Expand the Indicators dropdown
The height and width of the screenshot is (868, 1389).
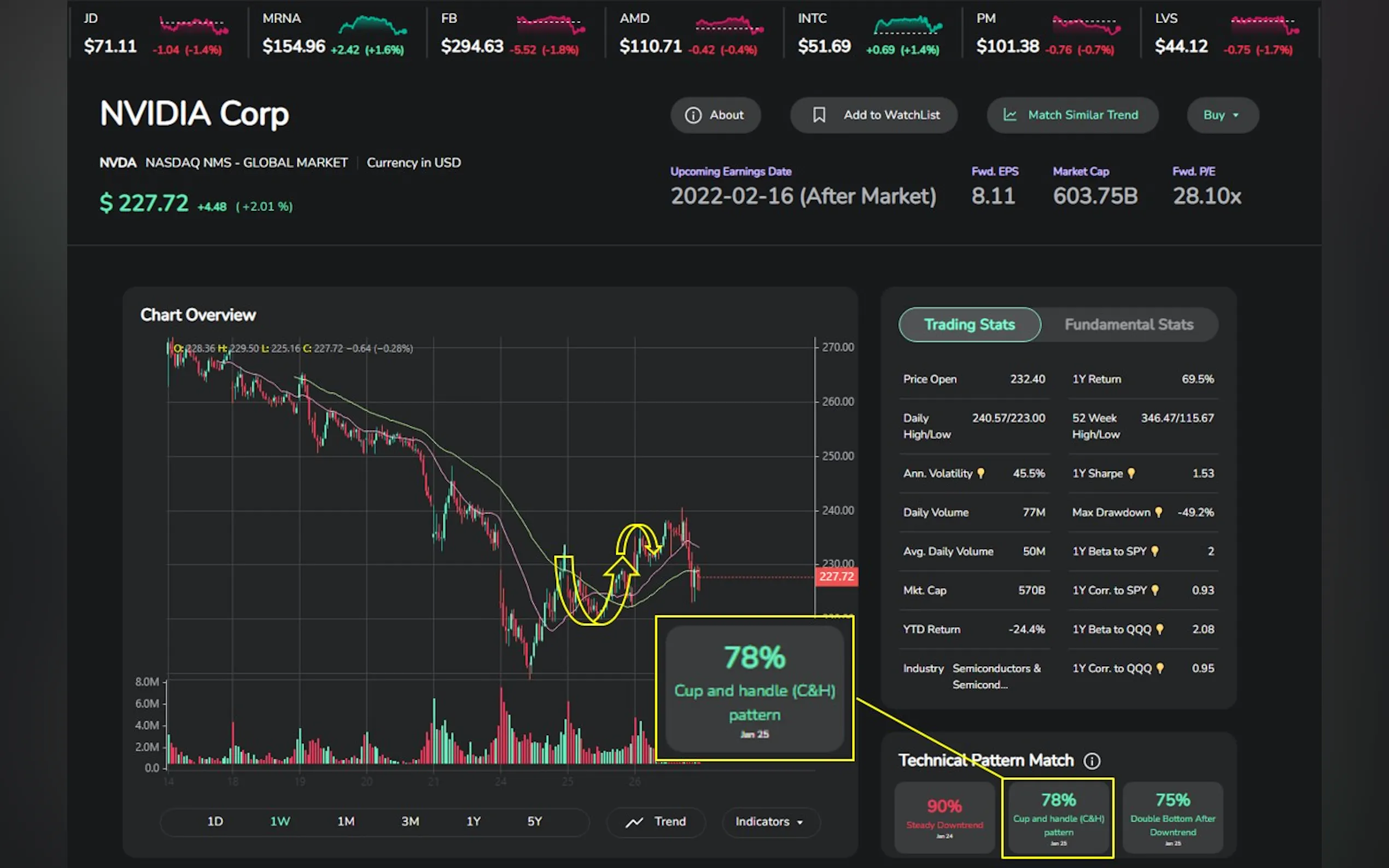769,822
